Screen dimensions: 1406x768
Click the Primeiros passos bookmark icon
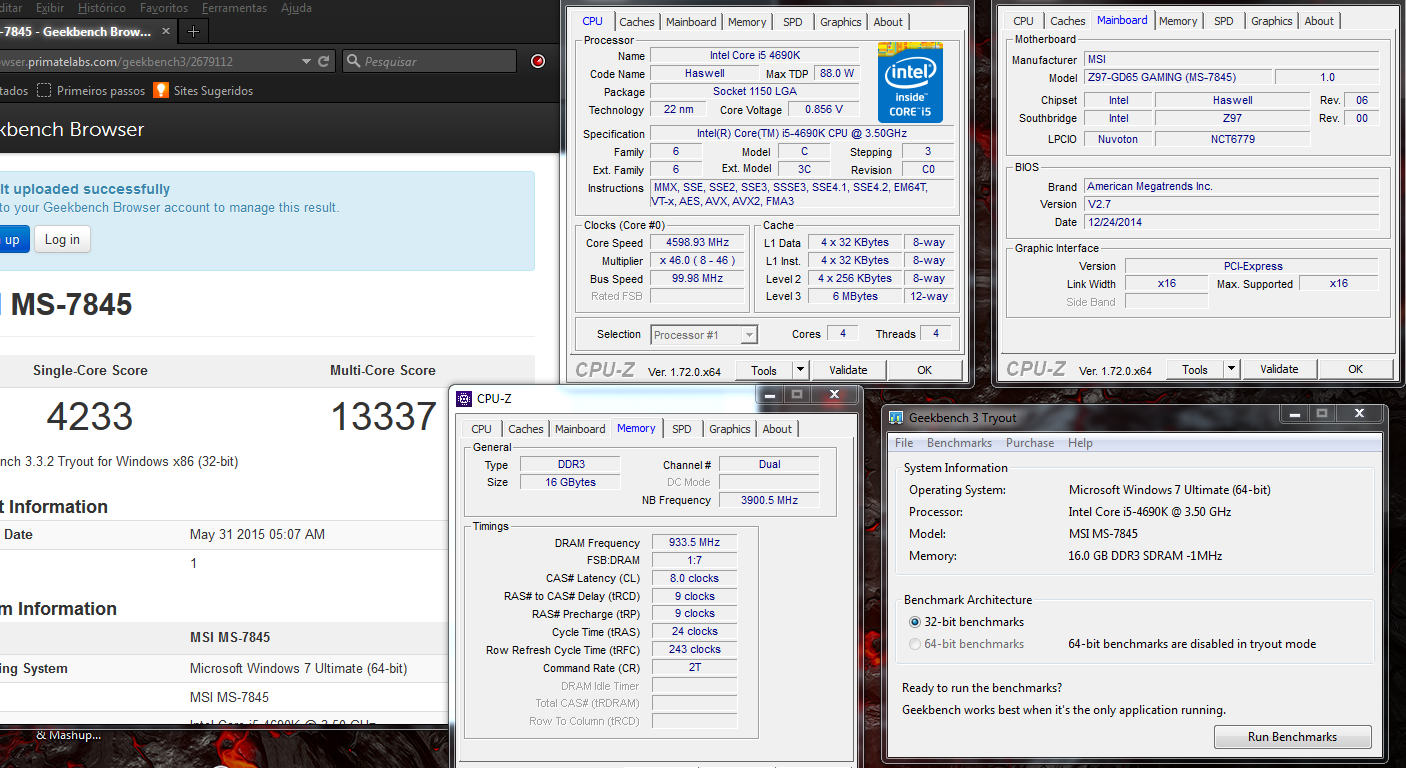tap(44, 90)
